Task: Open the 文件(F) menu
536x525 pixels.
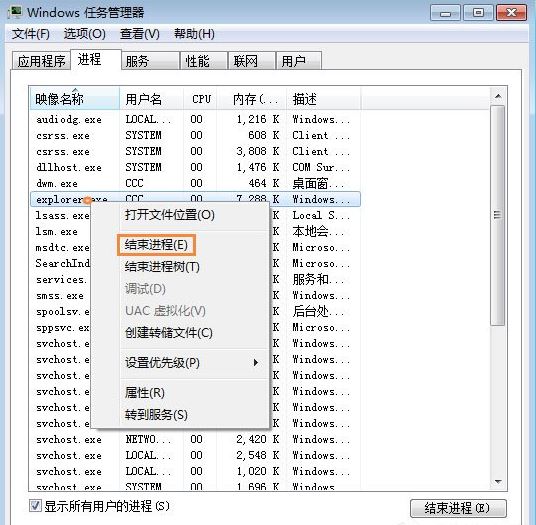Action: 31,34
